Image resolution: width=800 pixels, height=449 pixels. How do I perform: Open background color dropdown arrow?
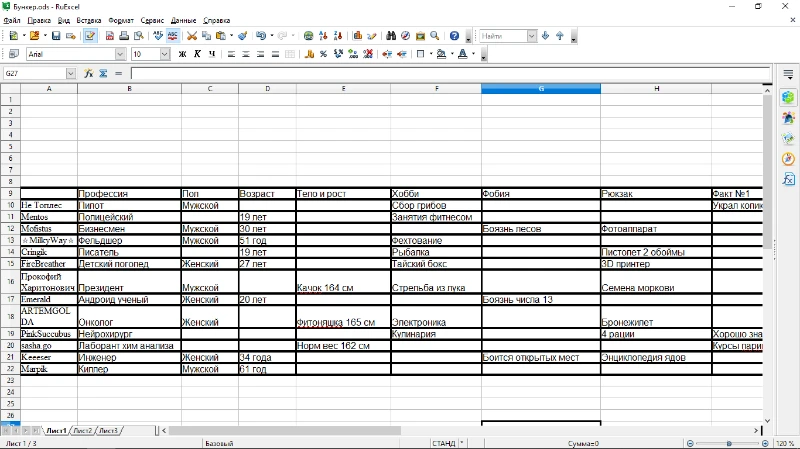point(452,54)
